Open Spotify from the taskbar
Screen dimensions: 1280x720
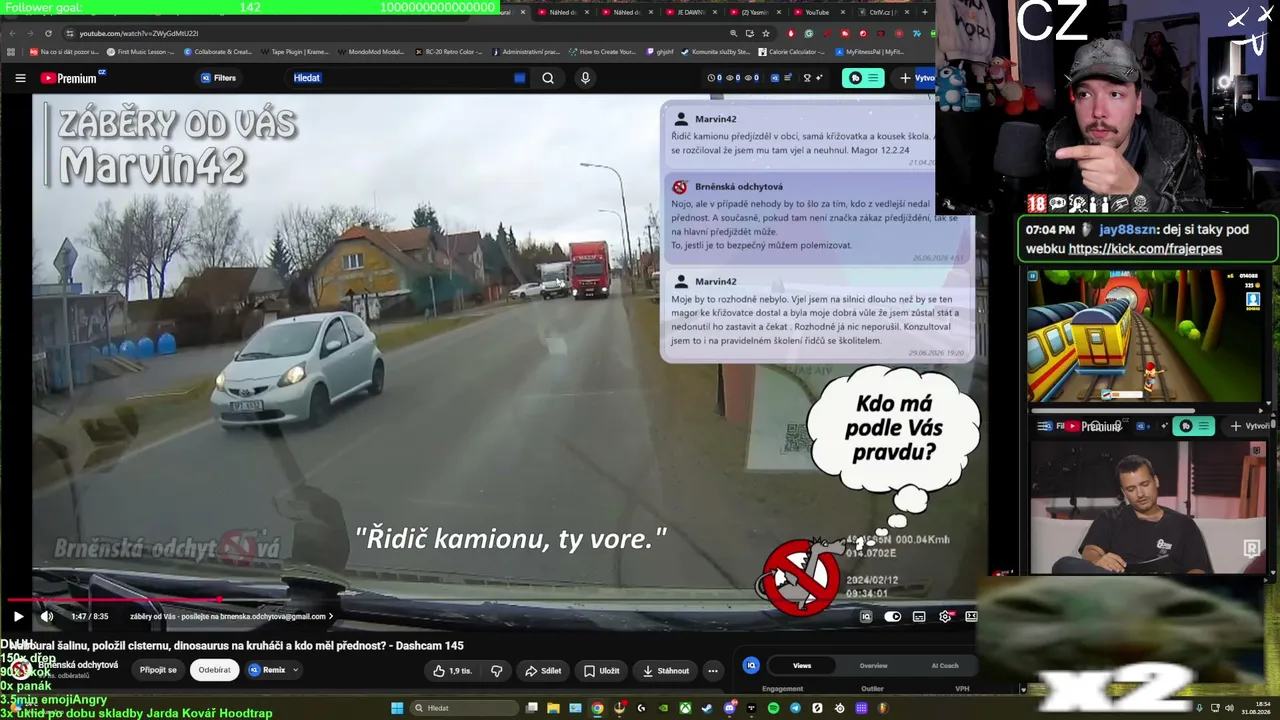click(774, 708)
